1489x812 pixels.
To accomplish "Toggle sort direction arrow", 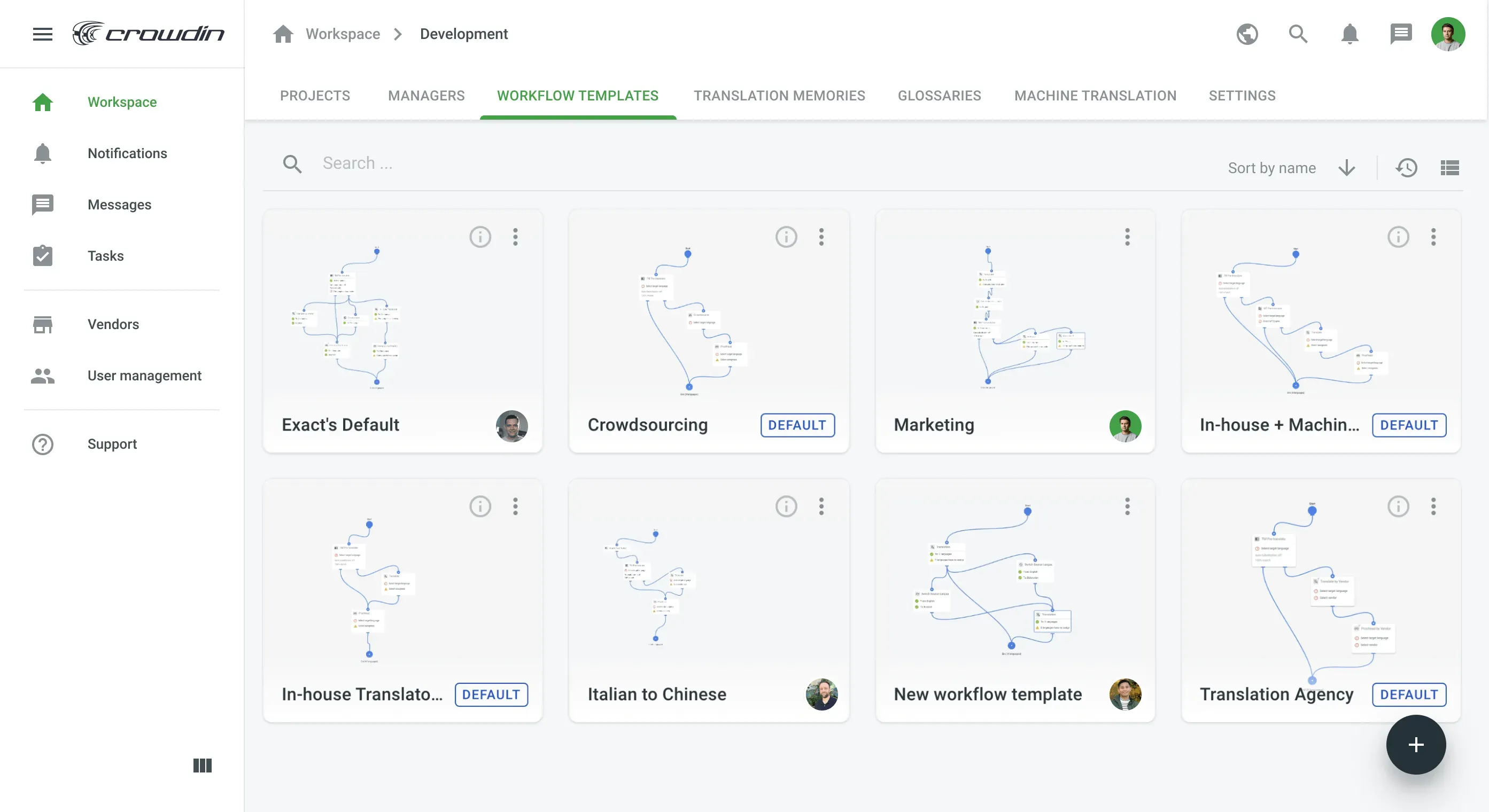I will [1346, 168].
